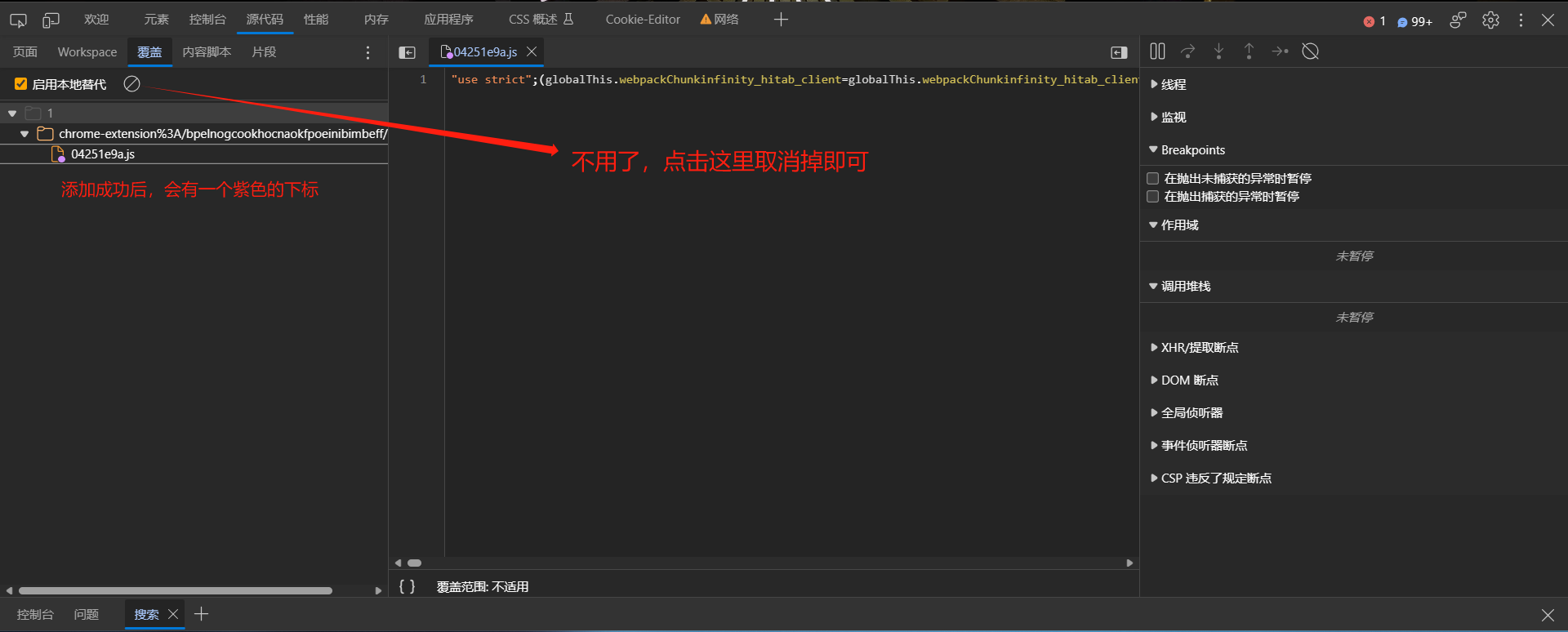Activate the inspect element picker icon

18,20
